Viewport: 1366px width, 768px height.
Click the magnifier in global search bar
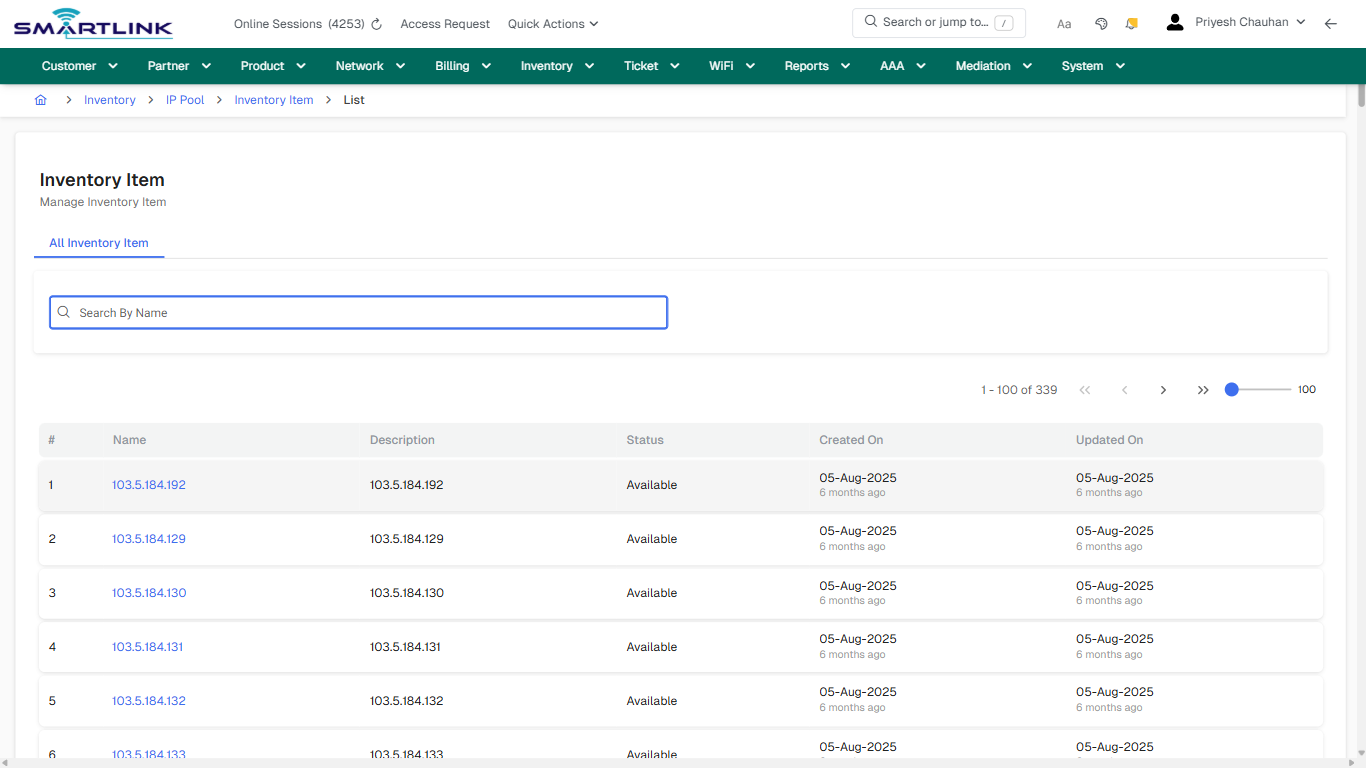coord(869,22)
